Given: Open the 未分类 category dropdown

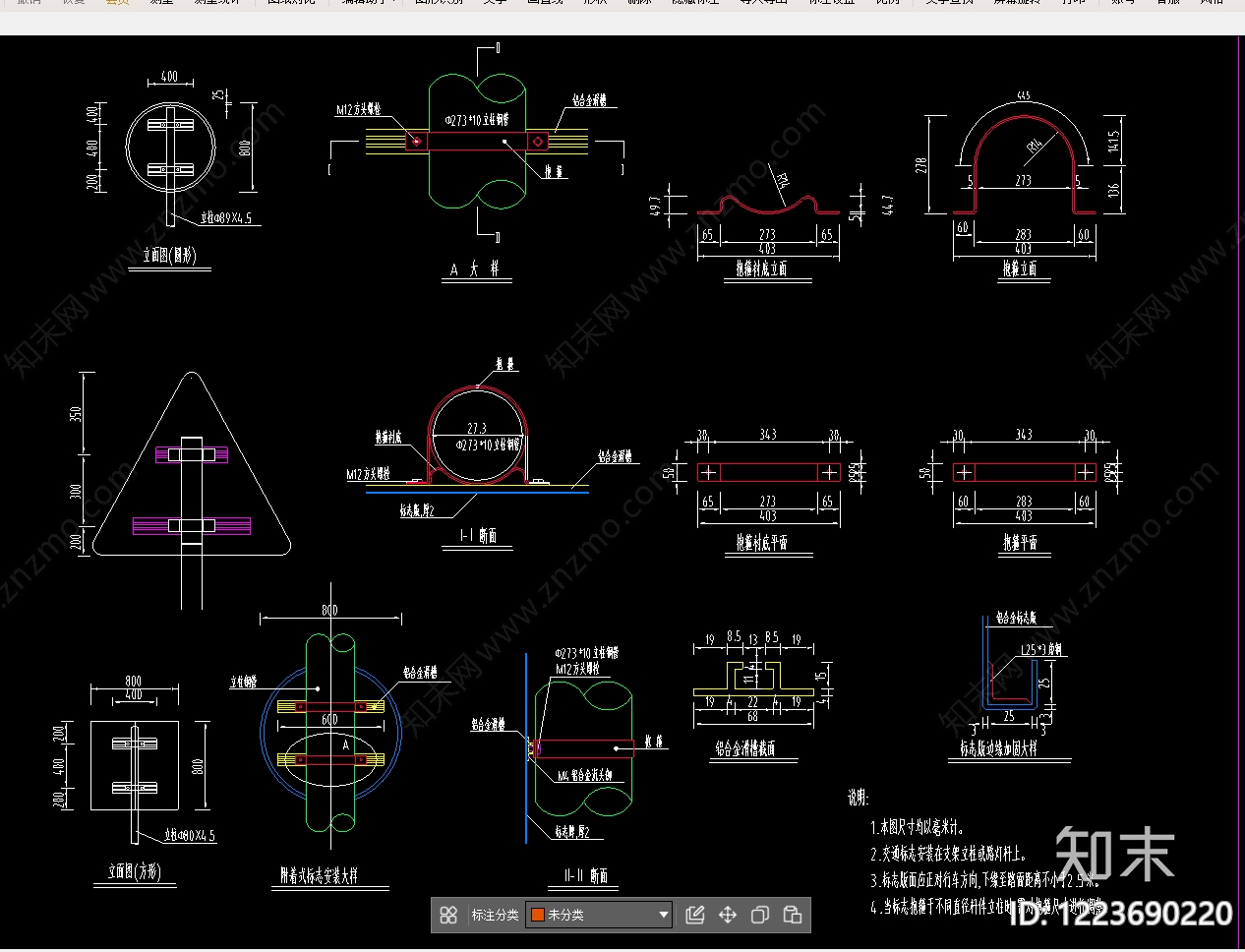Looking at the screenshot, I should click(x=599, y=915).
